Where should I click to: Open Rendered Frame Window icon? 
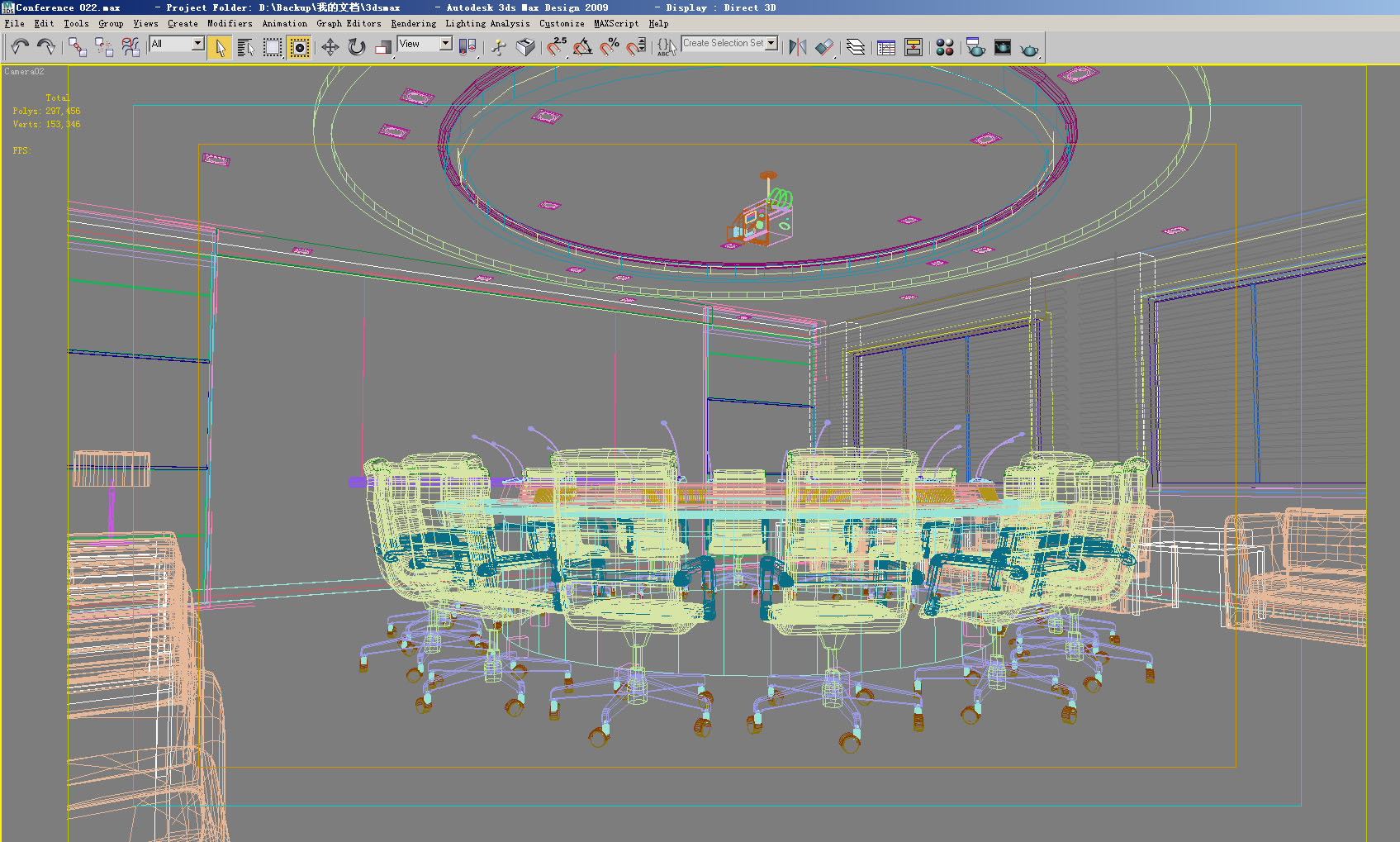[x=1003, y=47]
